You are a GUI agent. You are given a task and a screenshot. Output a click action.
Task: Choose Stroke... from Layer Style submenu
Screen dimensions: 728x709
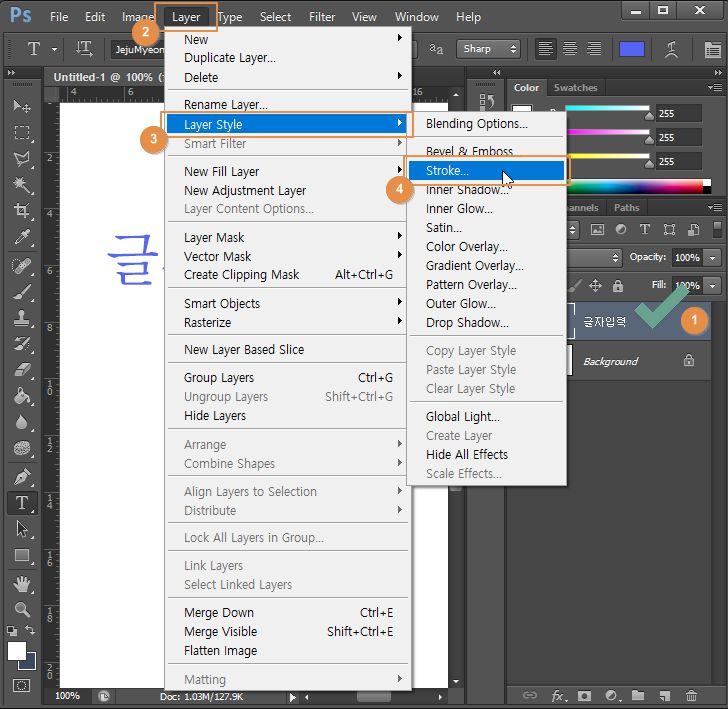pyautogui.click(x=486, y=171)
